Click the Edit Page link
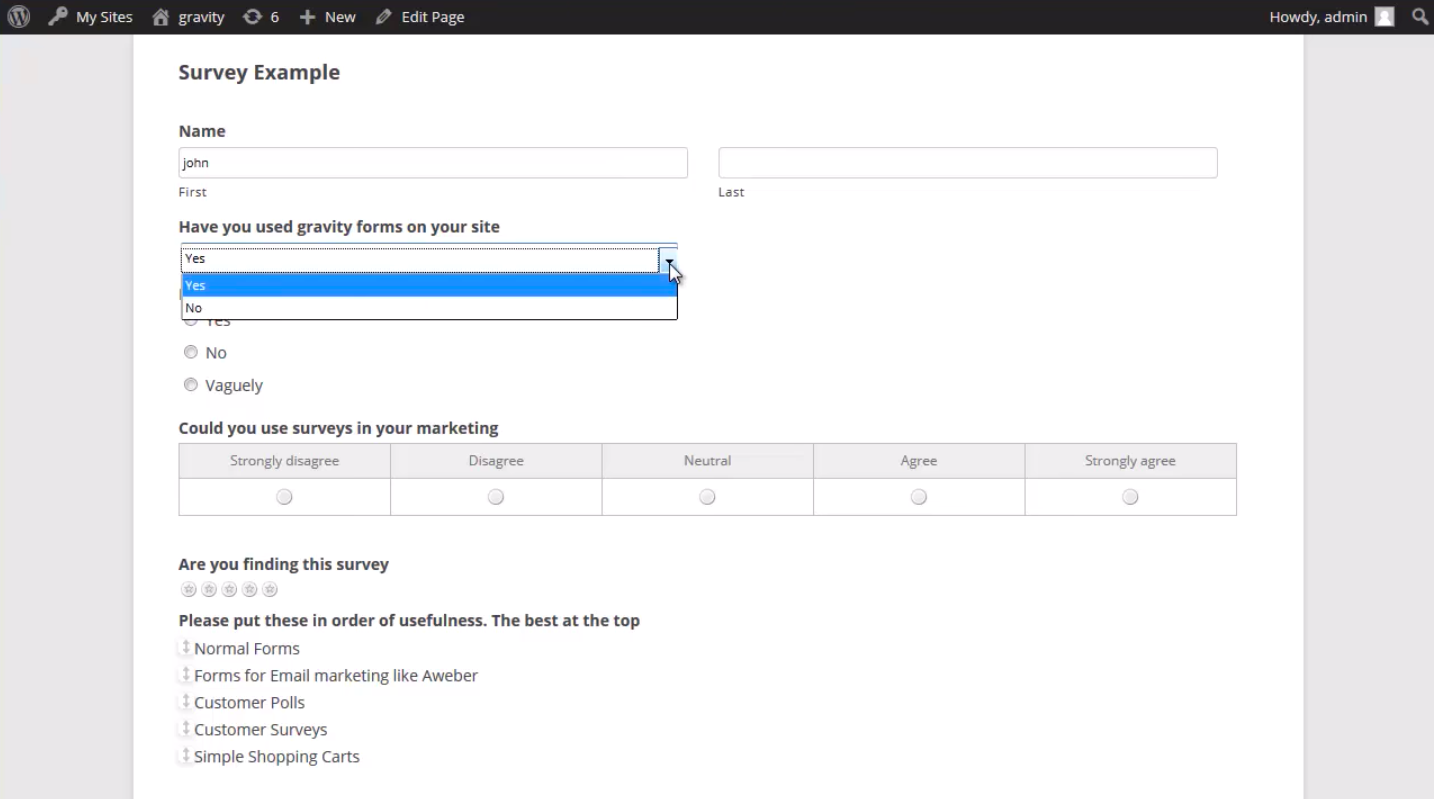1434x799 pixels. point(420,17)
